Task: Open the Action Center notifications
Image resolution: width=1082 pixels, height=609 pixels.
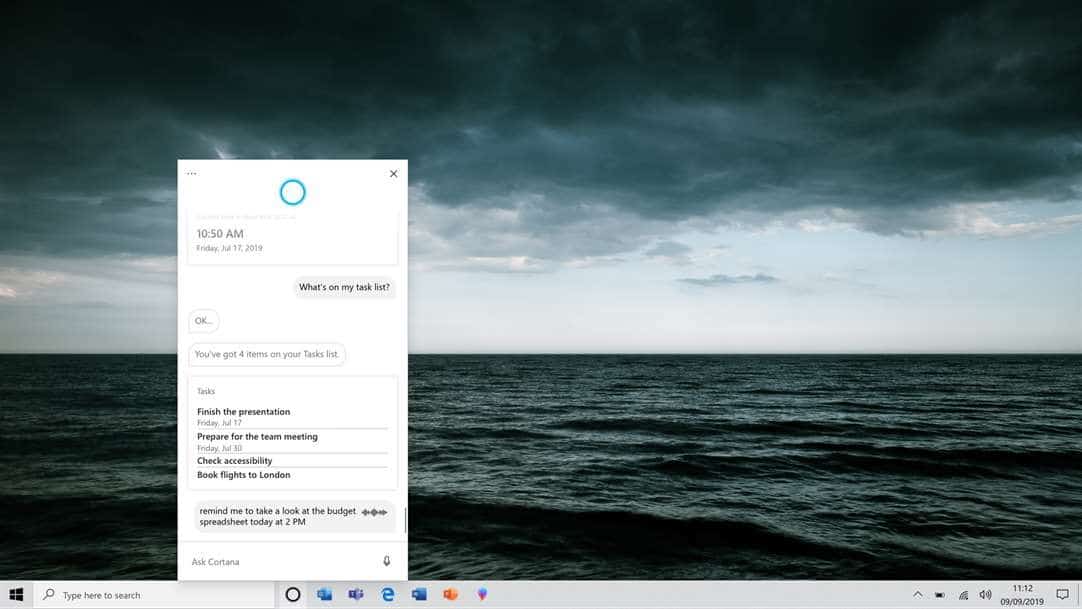Action: coord(1062,595)
